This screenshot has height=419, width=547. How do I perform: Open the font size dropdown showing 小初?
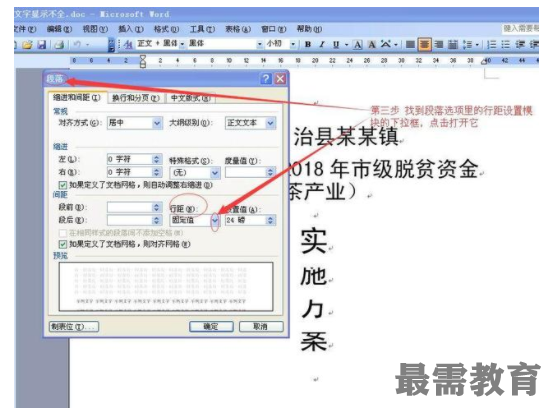coord(281,44)
